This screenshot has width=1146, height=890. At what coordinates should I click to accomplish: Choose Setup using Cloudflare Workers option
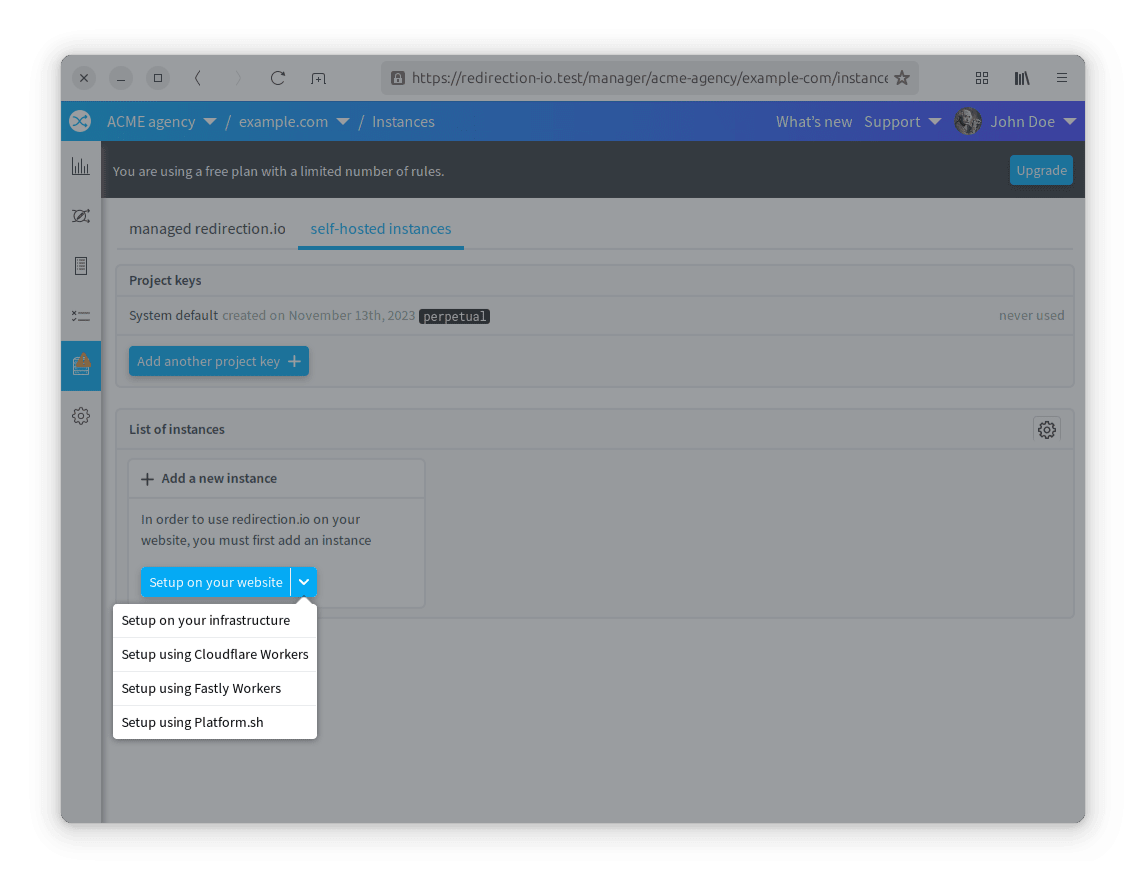214,654
